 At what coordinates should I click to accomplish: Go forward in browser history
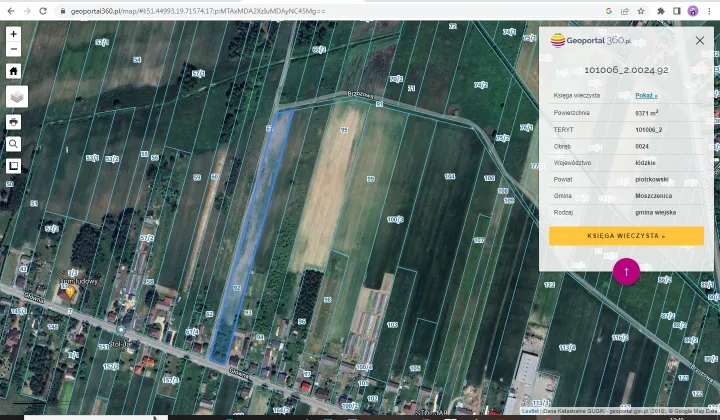tap(27, 11)
